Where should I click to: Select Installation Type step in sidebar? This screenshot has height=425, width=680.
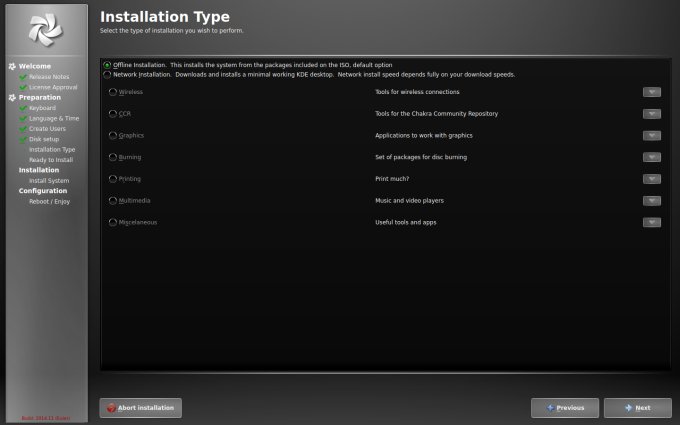click(x=52, y=150)
